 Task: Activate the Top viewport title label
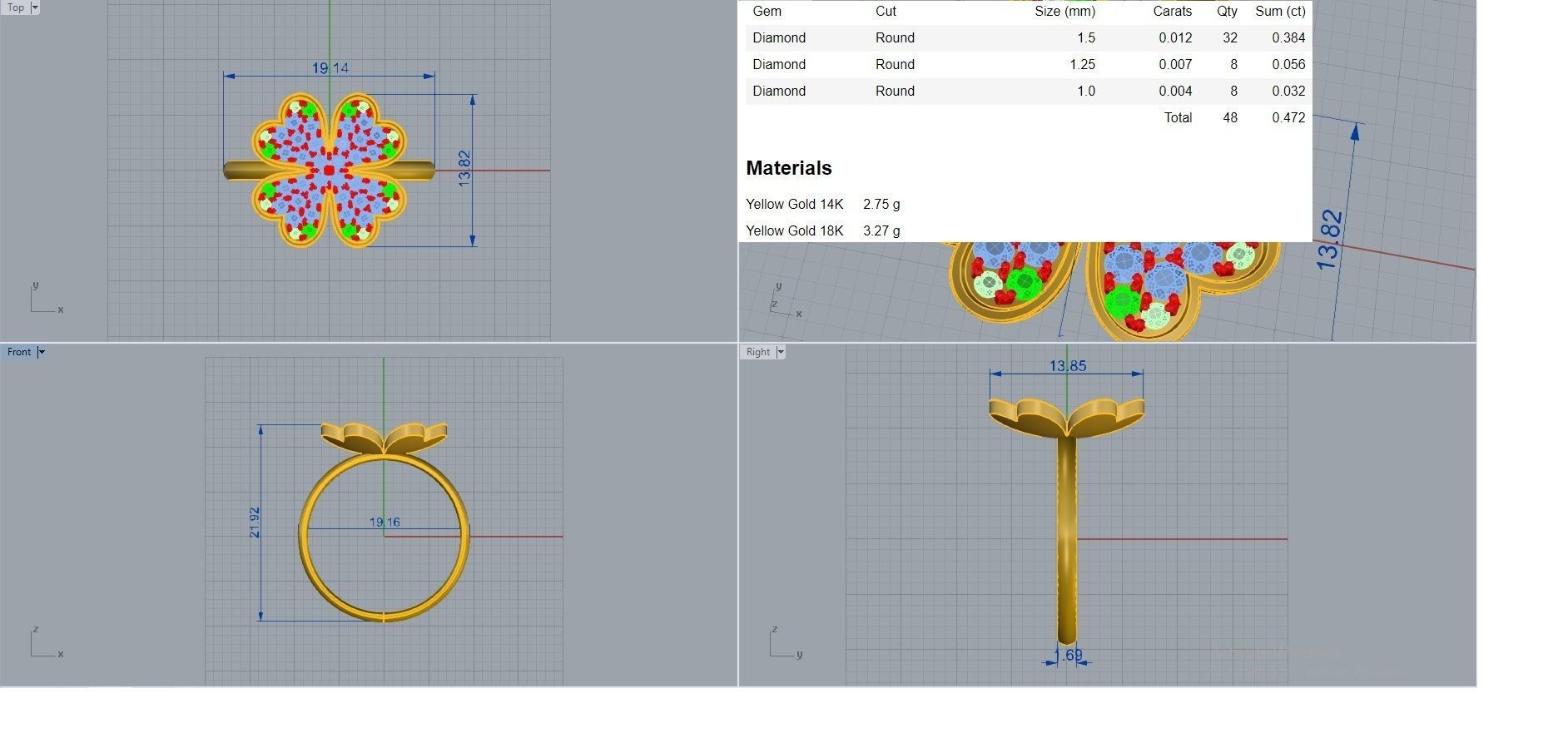click(x=16, y=7)
